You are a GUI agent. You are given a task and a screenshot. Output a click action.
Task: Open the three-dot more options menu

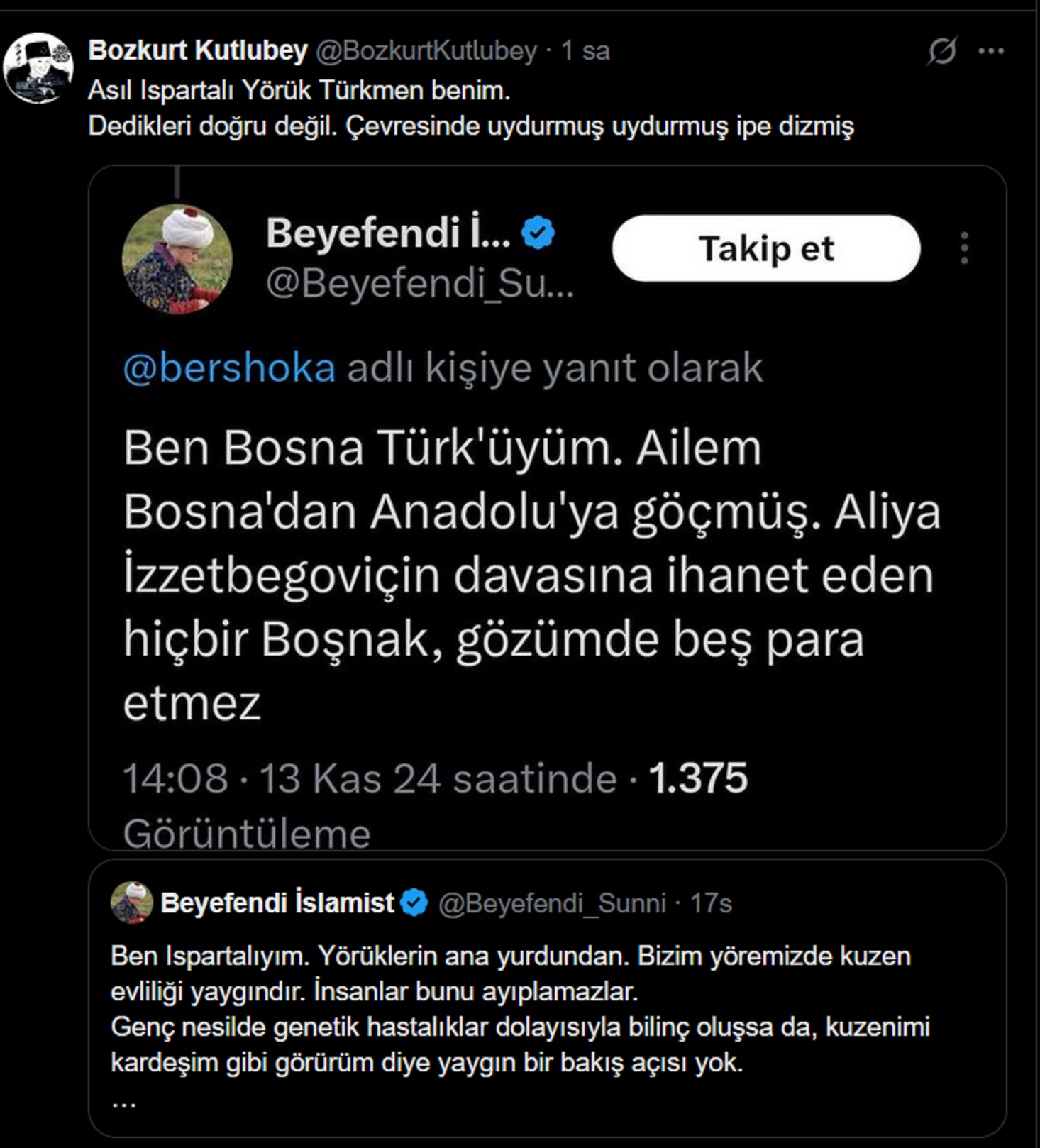coord(990,51)
